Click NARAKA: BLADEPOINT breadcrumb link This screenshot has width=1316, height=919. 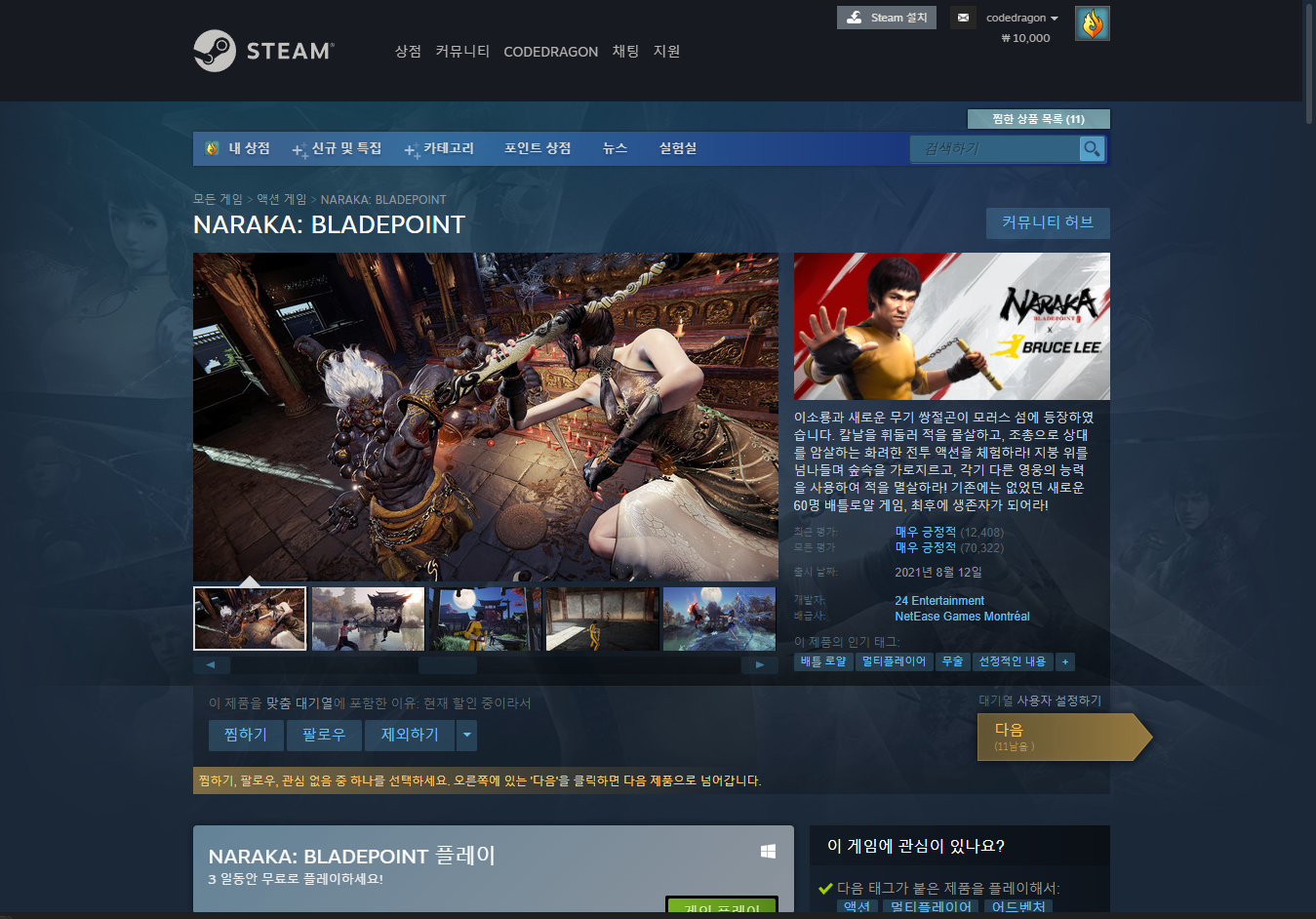click(383, 200)
